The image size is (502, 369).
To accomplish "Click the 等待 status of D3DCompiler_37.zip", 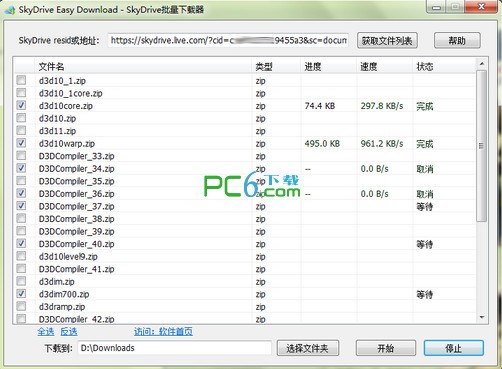I will [x=425, y=207].
